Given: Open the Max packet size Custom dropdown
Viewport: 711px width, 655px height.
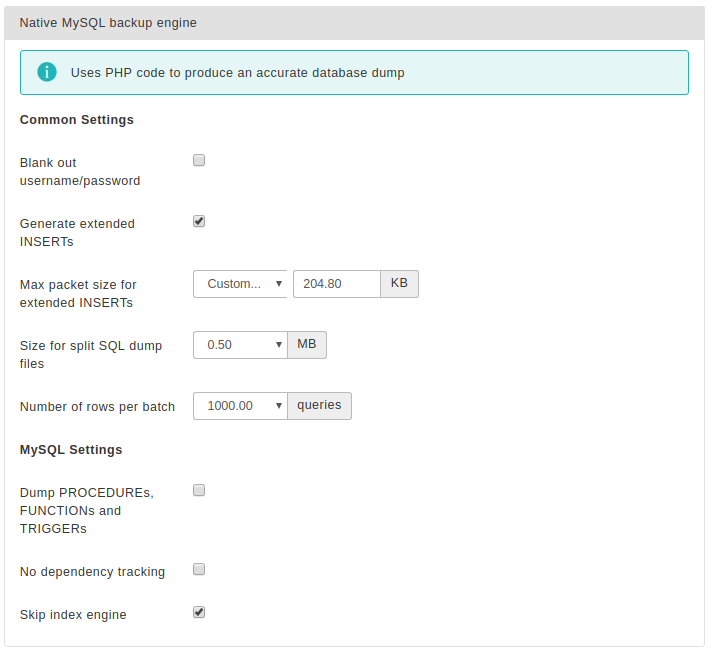Looking at the screenshot, I should point(240,284).
